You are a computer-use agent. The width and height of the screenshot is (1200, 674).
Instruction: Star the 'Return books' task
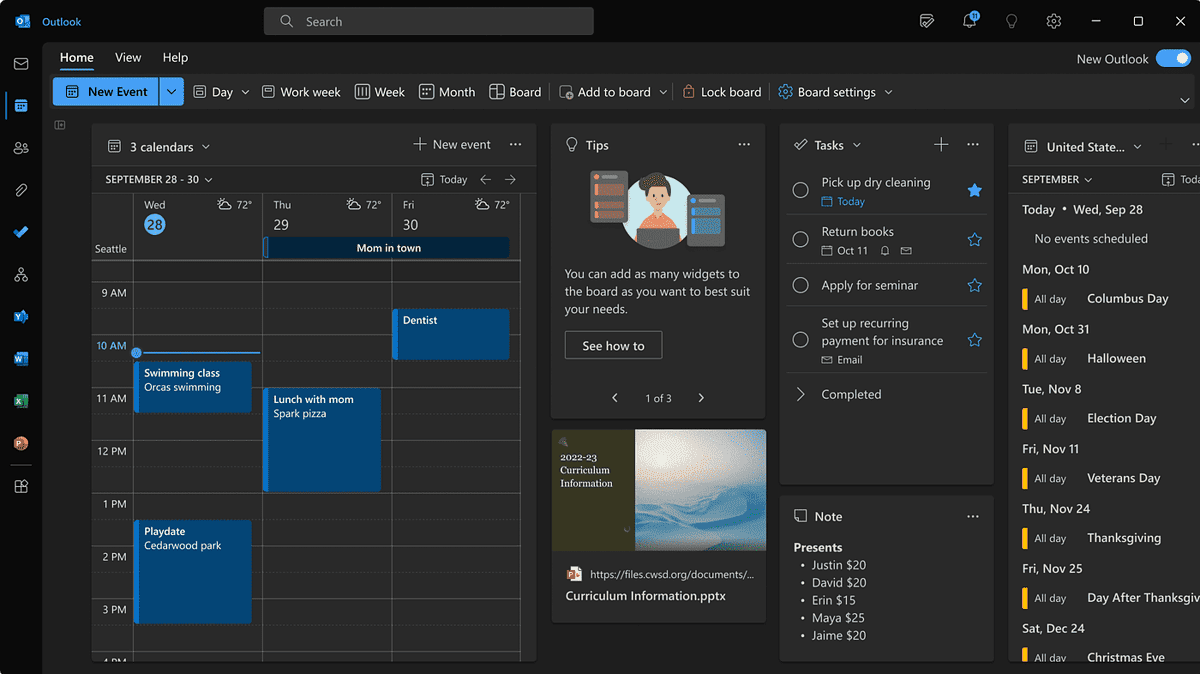point(973,239)
